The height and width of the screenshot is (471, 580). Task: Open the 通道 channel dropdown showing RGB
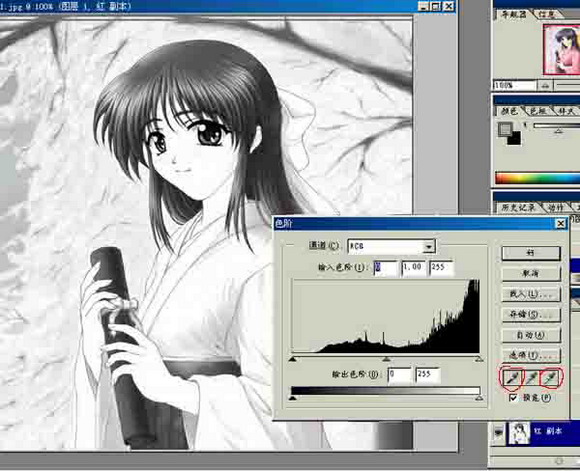pos(391,246)
